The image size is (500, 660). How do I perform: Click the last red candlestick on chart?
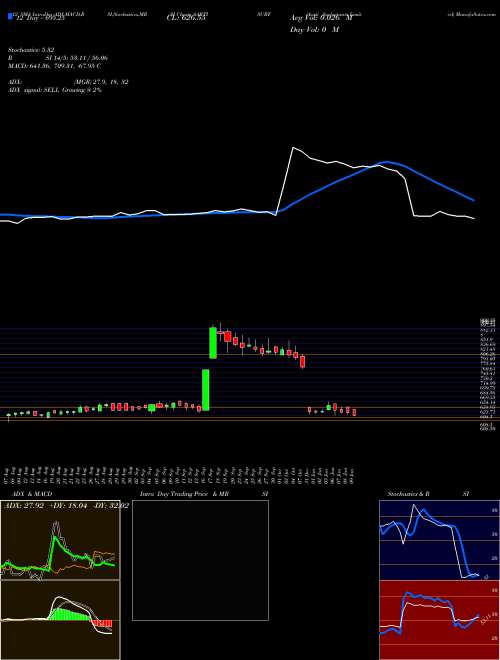(x=354, y=412)
